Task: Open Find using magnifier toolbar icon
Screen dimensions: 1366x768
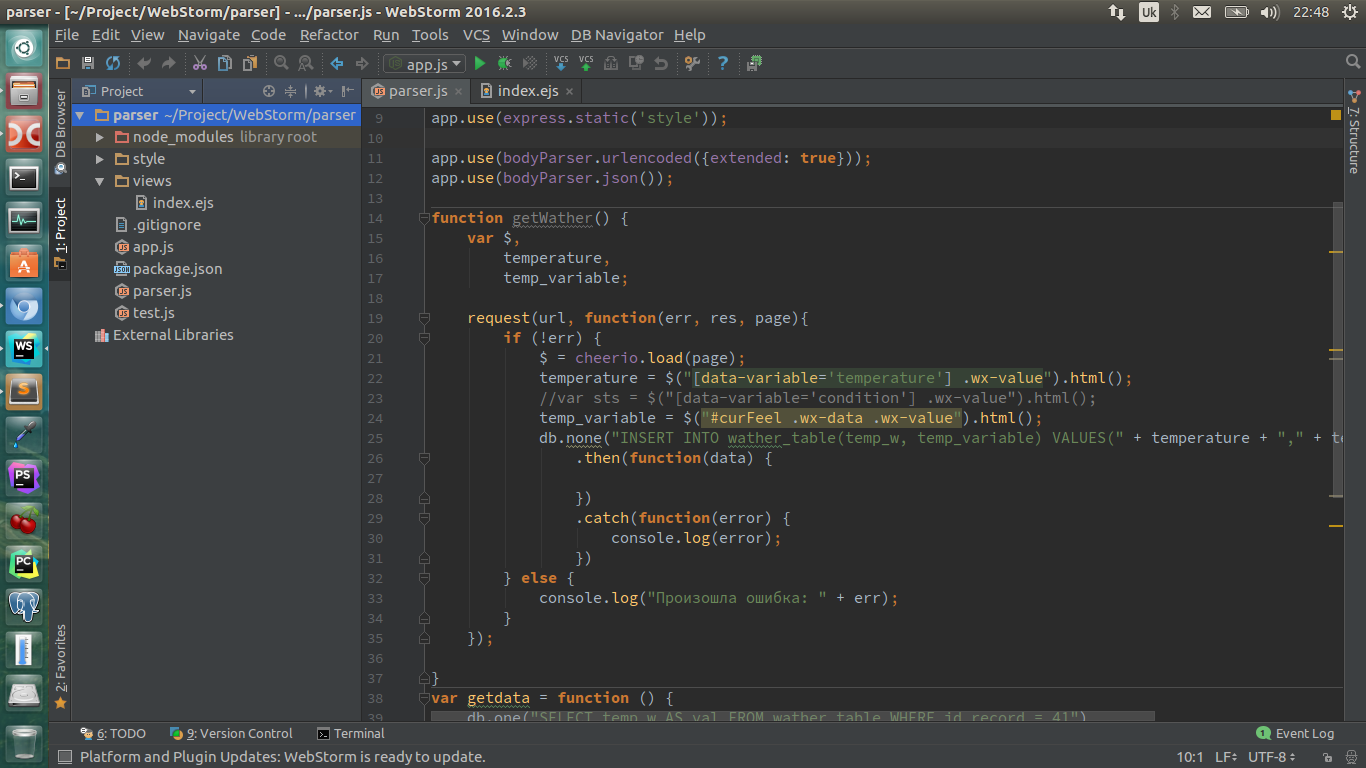Action: [x=281, y=63]
